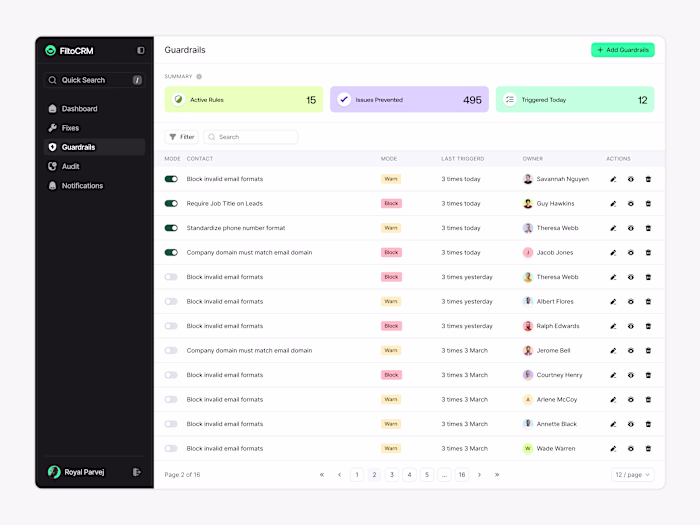Edit the rule owned by Arlene McCoy
Viewport: 700px width, 525px height.
[613, 400]
